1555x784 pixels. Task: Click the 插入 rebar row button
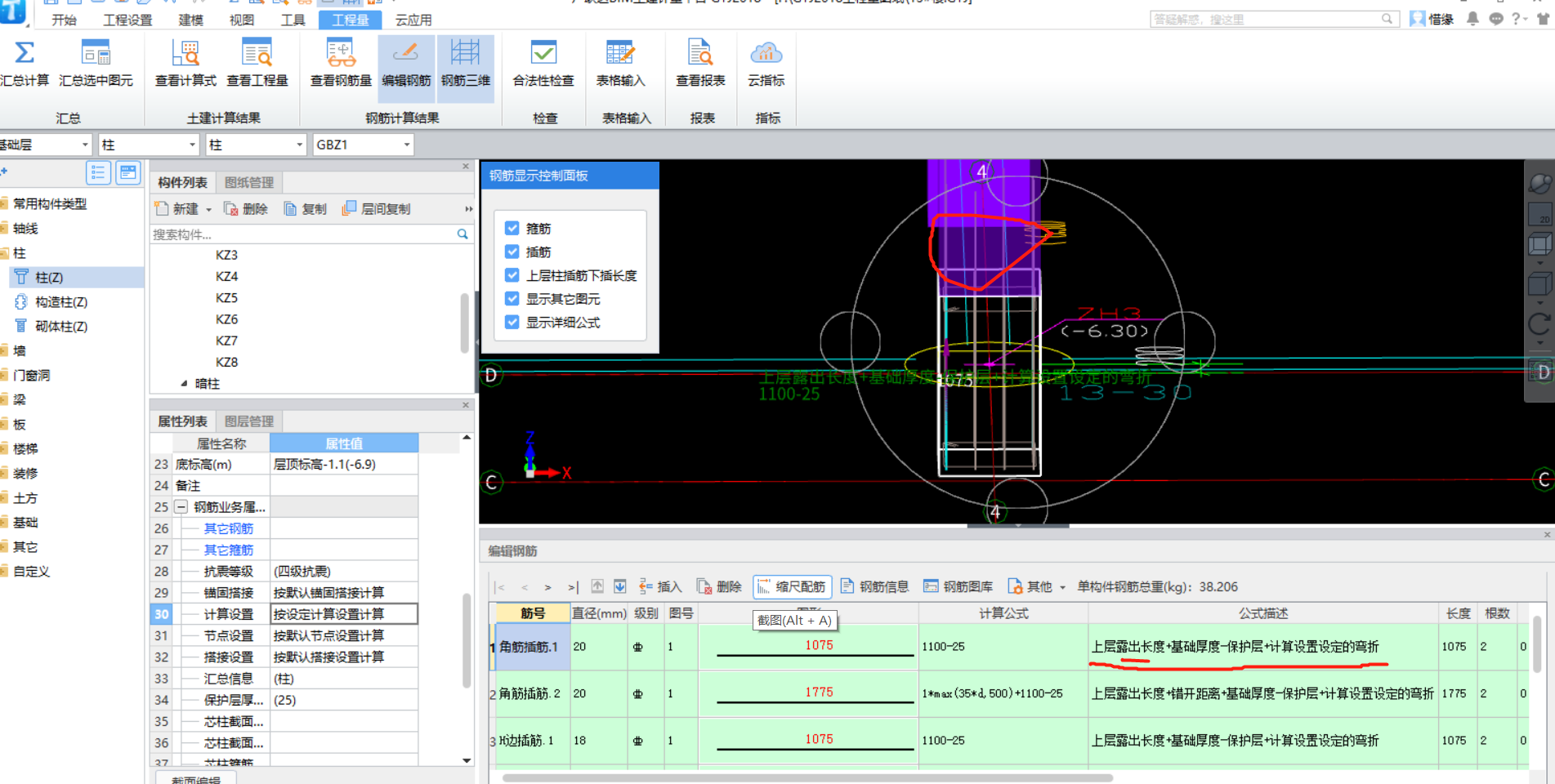click(x=659, y=586)
